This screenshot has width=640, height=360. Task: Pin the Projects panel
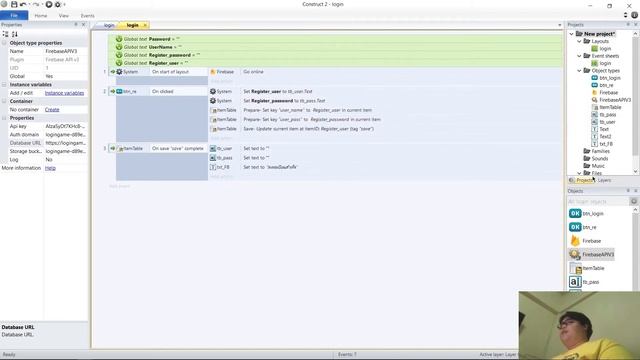tap(628, 25)
